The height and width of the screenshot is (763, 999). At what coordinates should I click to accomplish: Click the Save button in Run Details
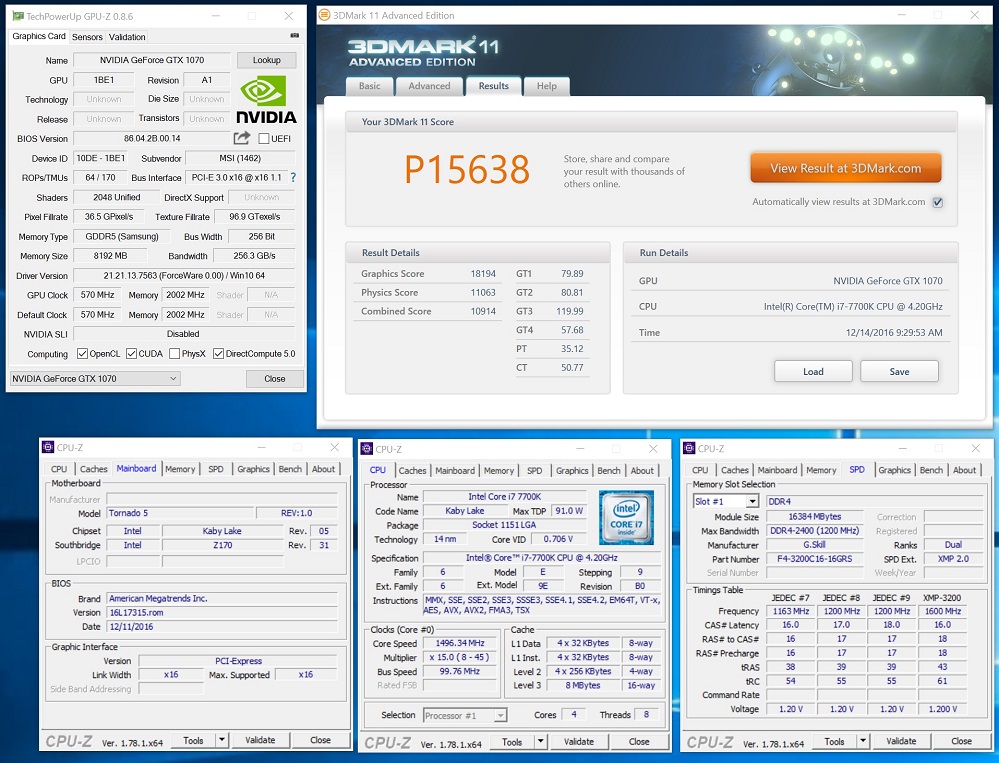coord(899,371)
